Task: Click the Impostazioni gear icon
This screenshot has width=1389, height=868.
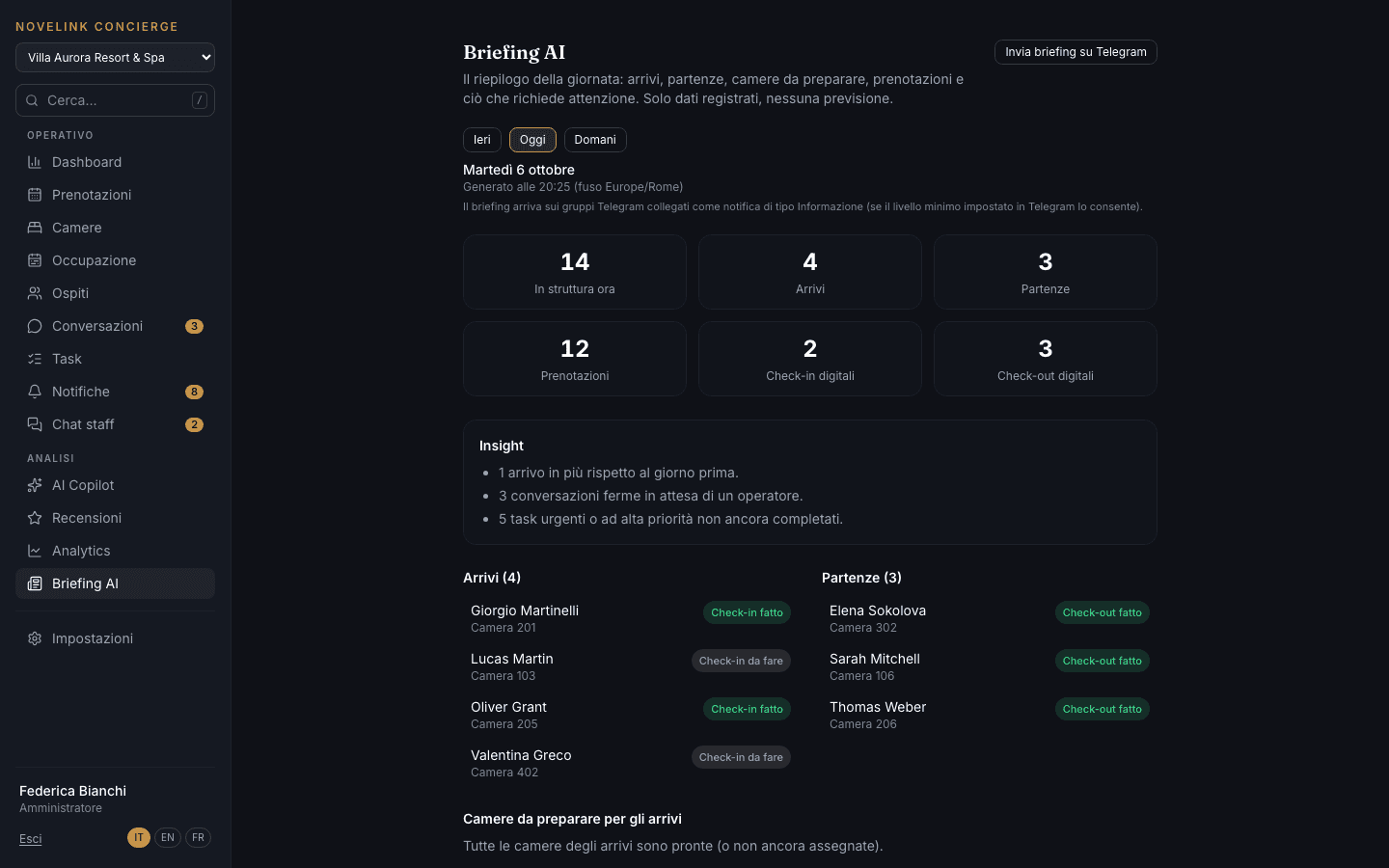Action: pos(35,638)
